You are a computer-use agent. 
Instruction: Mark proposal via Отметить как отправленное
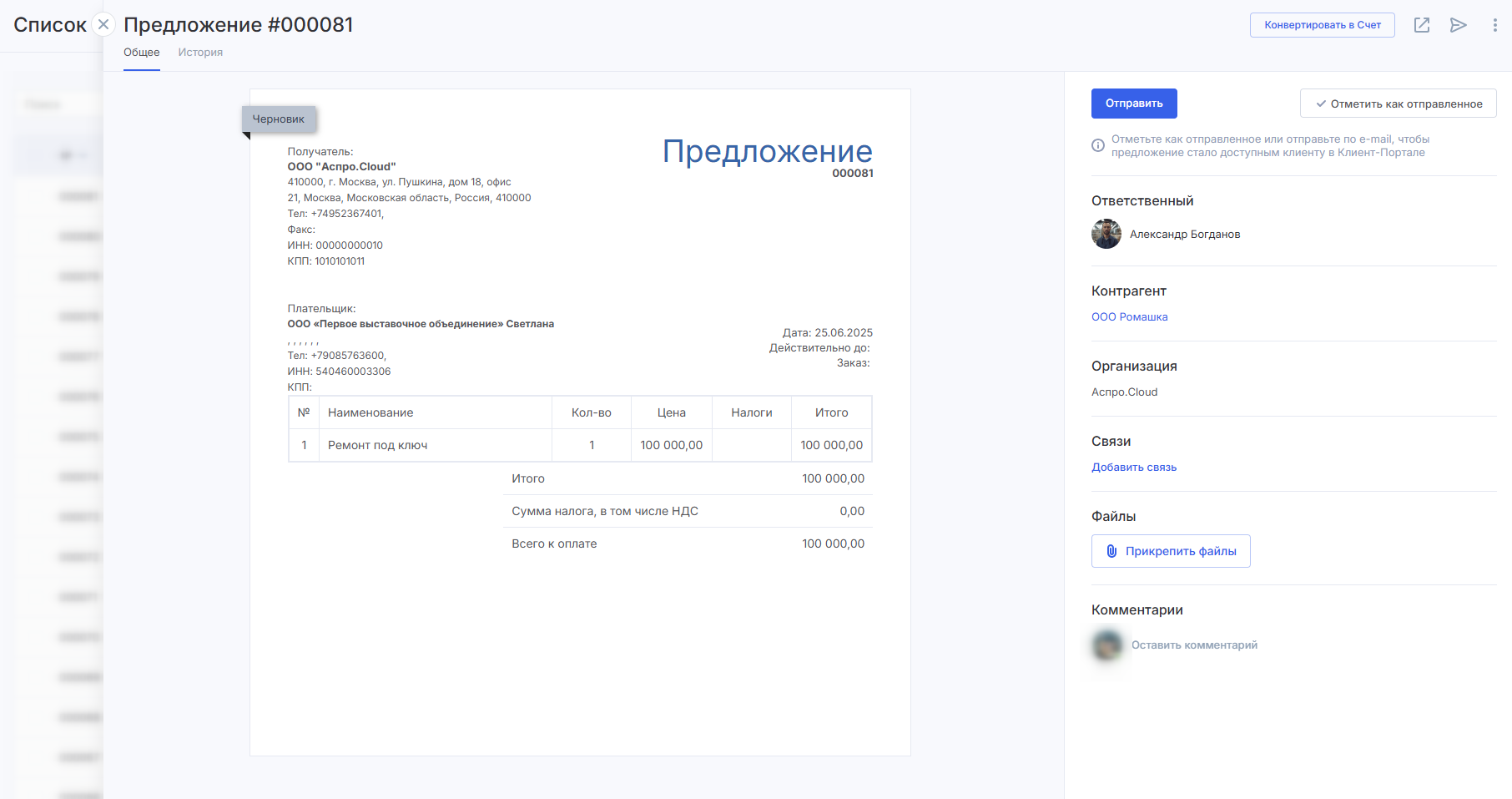pos(1398,104)
